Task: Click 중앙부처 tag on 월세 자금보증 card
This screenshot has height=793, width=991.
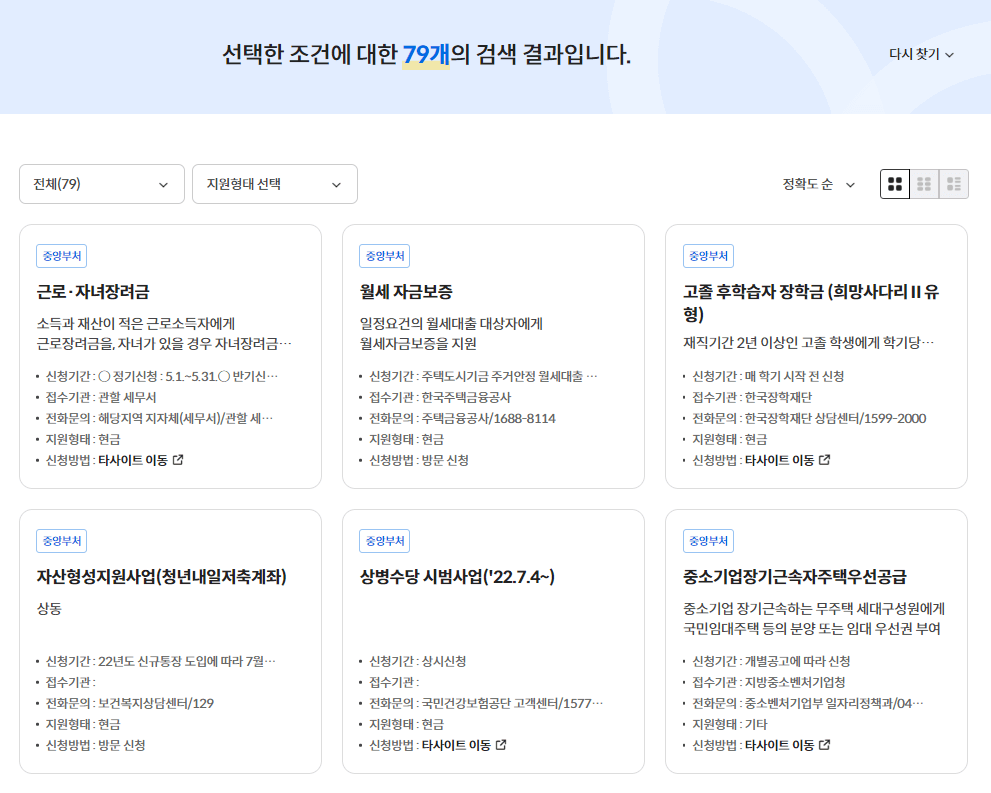Action: [385, 256]
